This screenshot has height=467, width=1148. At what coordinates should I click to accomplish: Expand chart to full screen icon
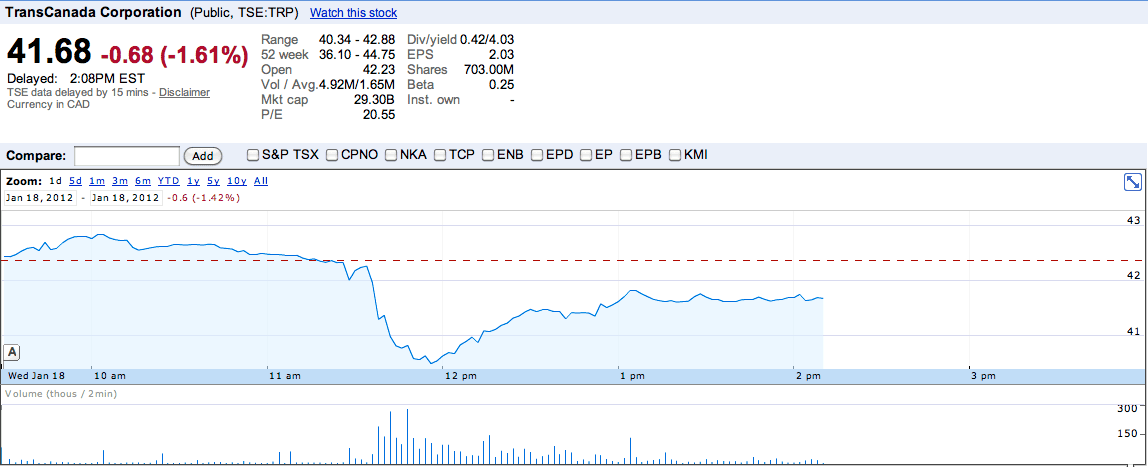(x=1133, y=182)
